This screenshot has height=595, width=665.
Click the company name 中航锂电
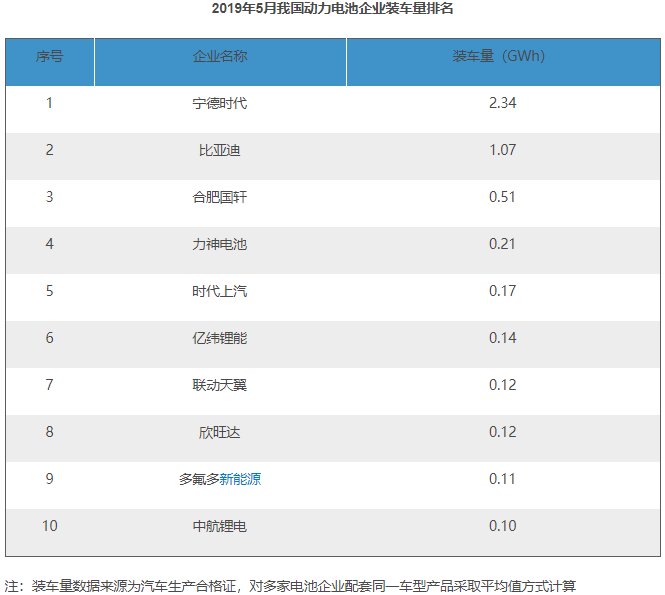click(220, 526)
